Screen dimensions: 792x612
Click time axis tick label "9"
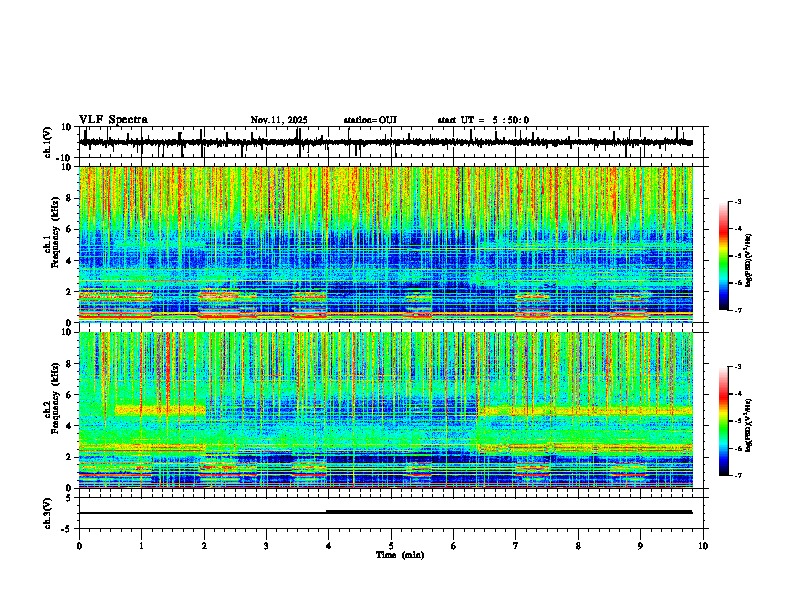click(x=640, y=546)
